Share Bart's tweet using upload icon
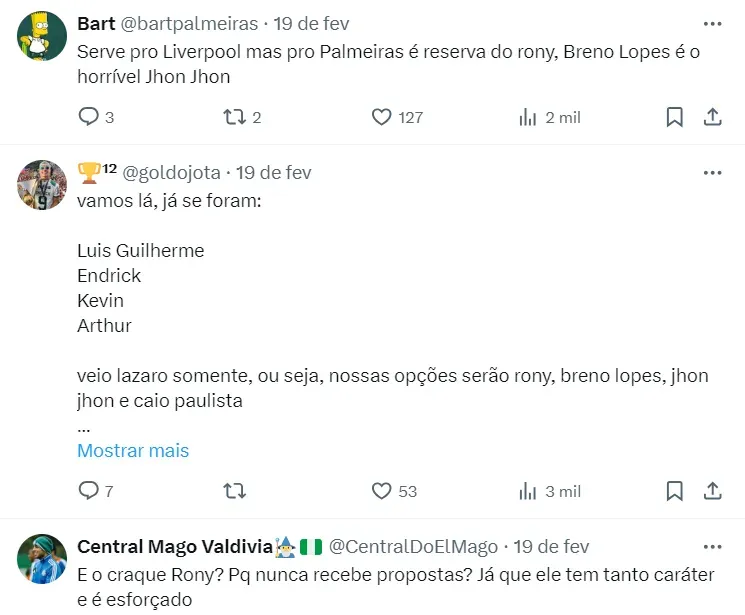Screen dimensions: 745x615 point(712,117)
